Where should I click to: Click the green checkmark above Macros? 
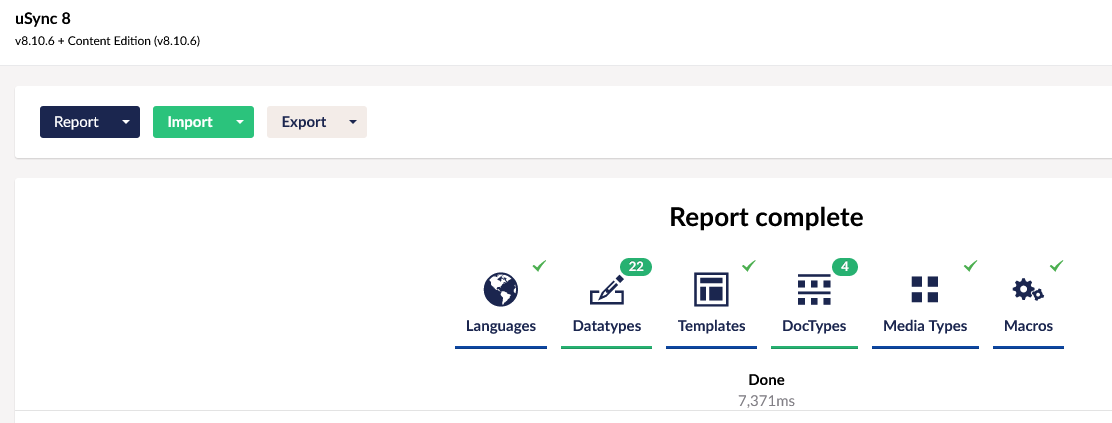[1057, 265]
